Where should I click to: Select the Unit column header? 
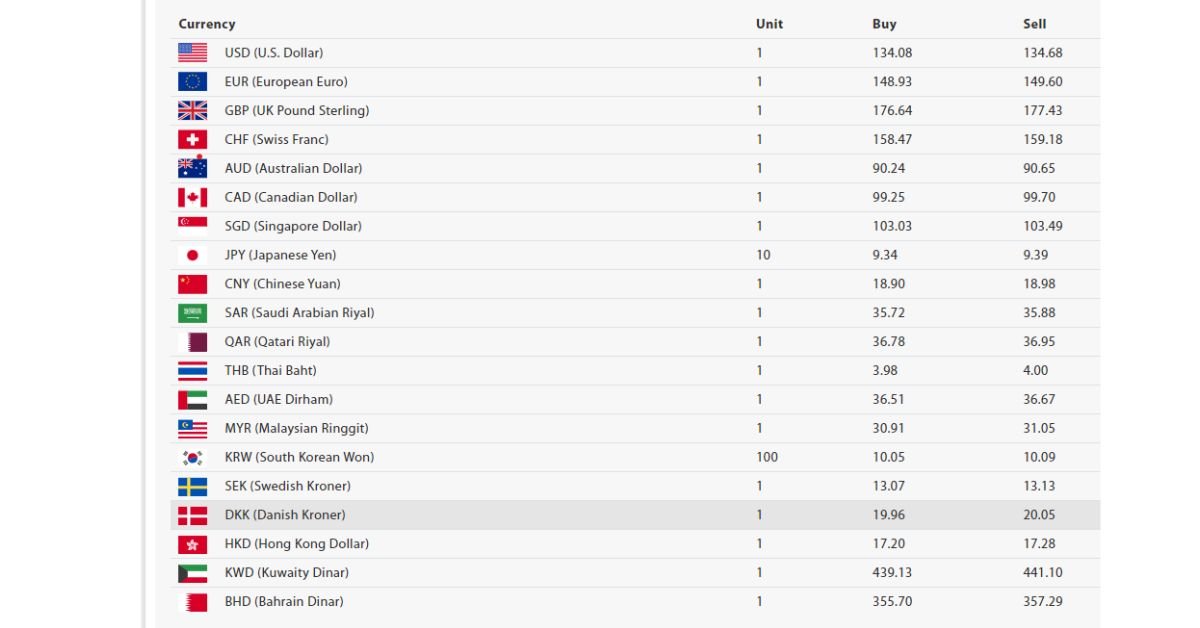click(769, 24)
